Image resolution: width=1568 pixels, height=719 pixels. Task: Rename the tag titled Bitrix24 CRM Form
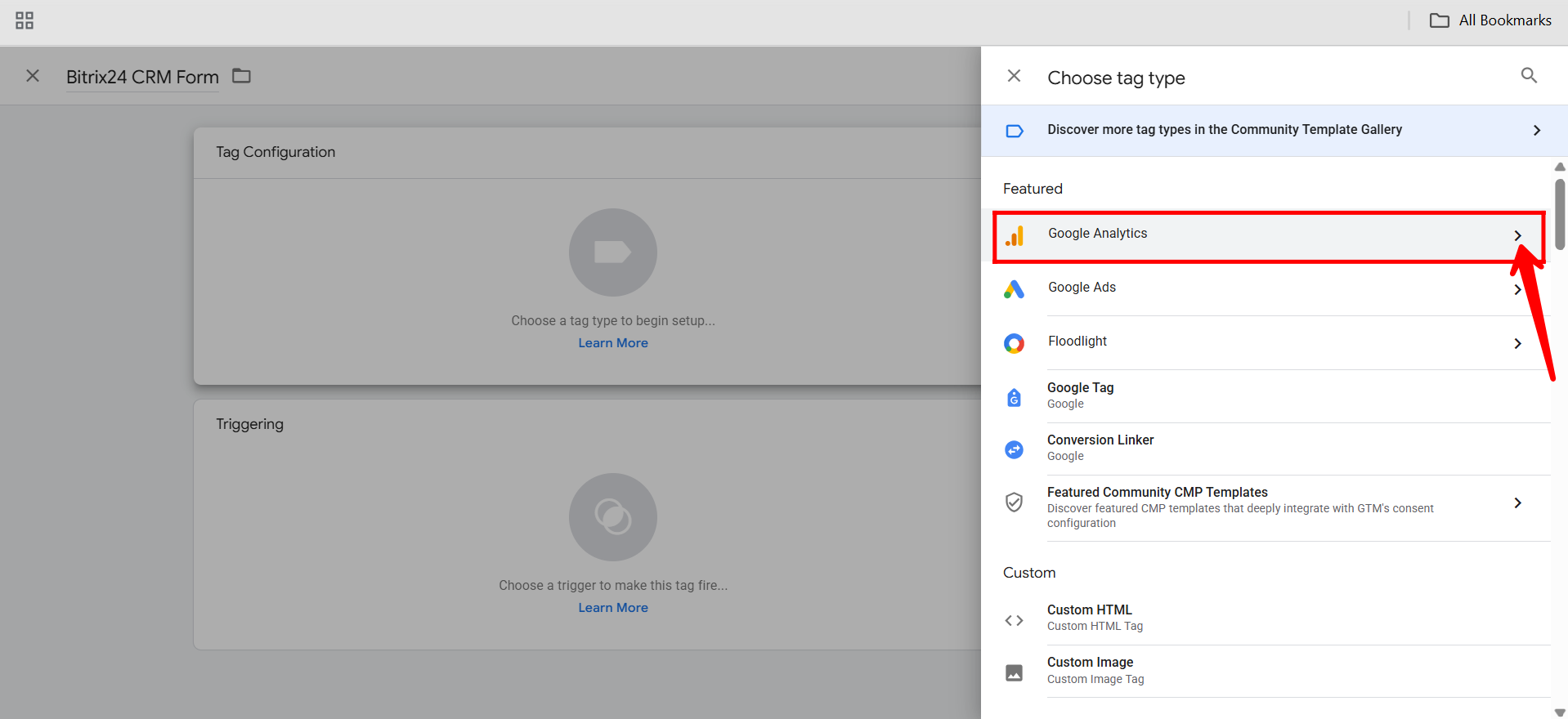coord(142,77)
